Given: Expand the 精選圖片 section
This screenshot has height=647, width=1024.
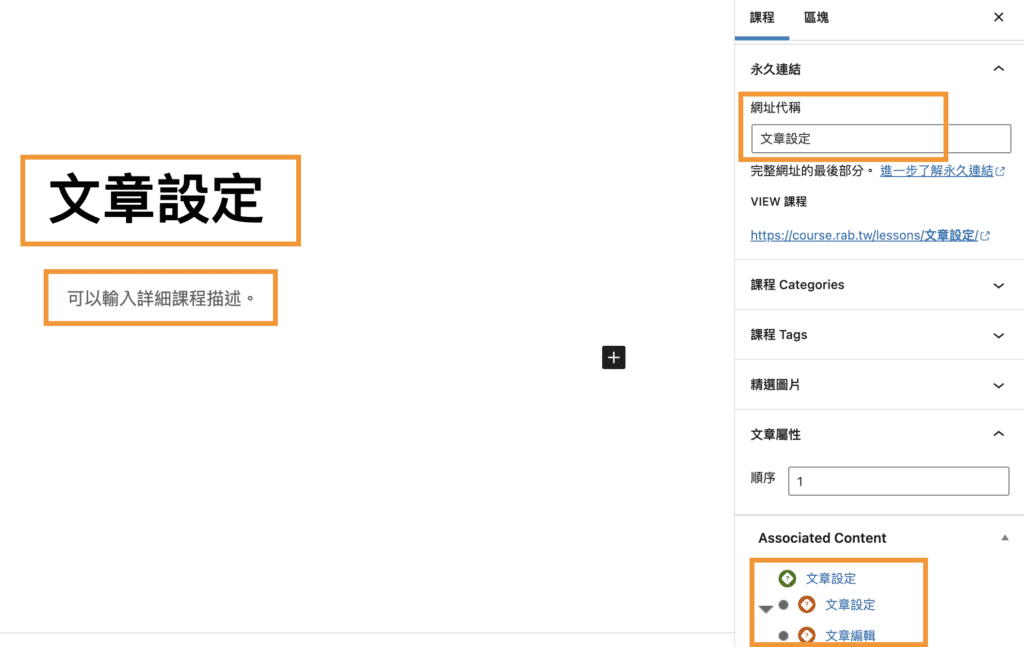Looking at the screenshot, I should point(998,384).
